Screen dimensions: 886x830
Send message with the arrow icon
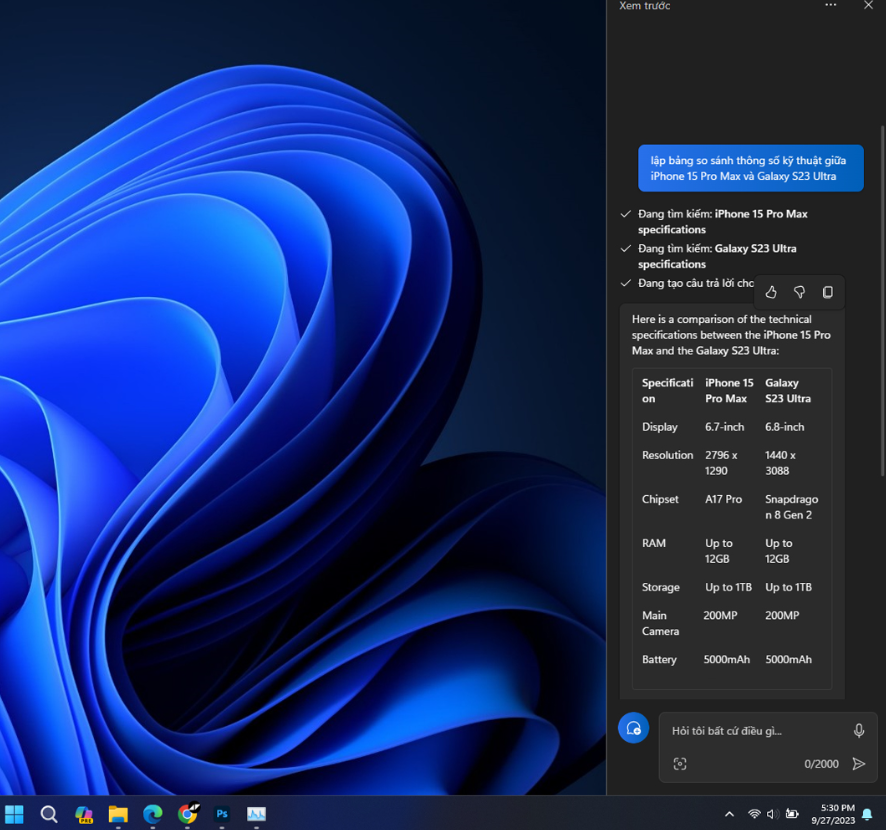coord(858,764)
